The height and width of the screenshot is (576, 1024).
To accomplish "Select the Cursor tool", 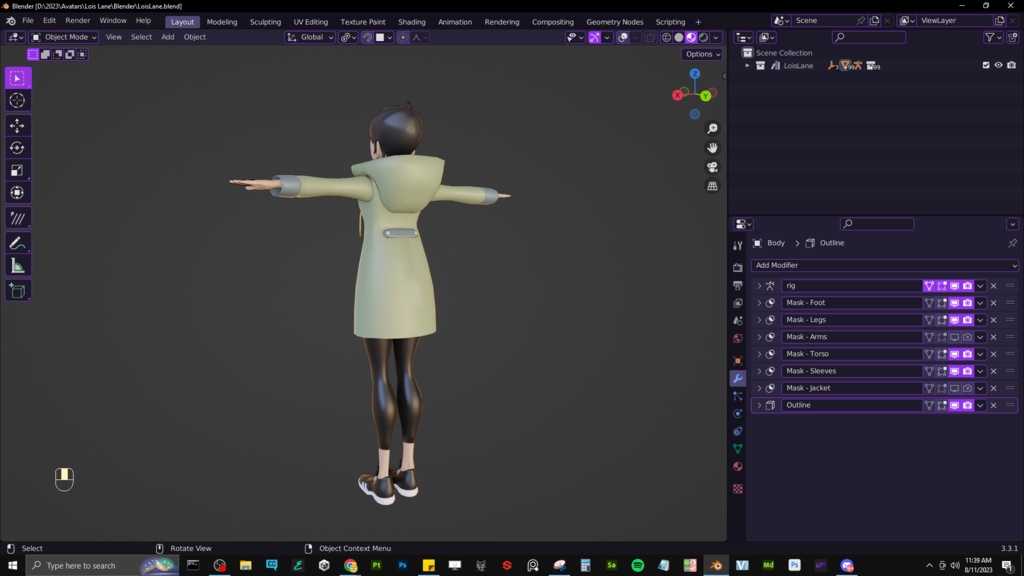I will (x=17, y=100).
